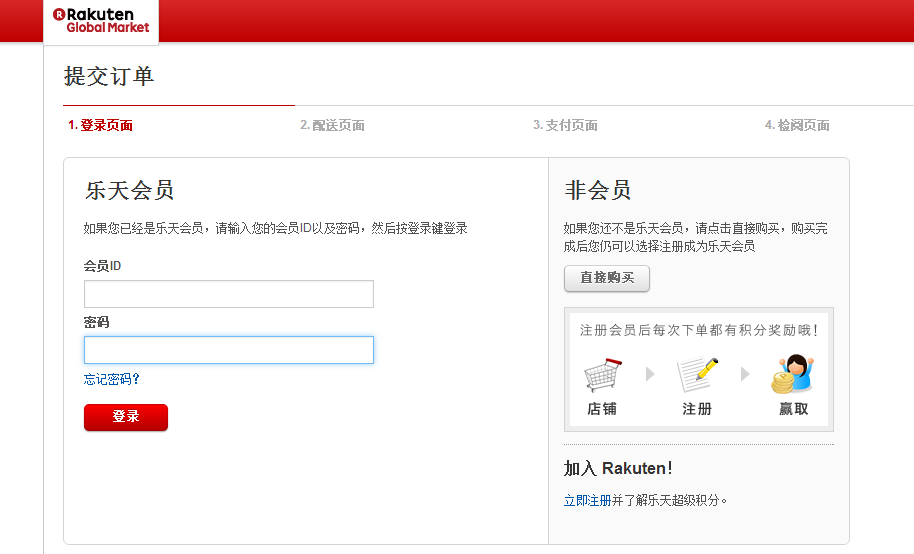The height and width of the screenshot is (554, 914).
Task: Click the 如果您已经是乐天会员 instruction text
Action: [275, 228]
